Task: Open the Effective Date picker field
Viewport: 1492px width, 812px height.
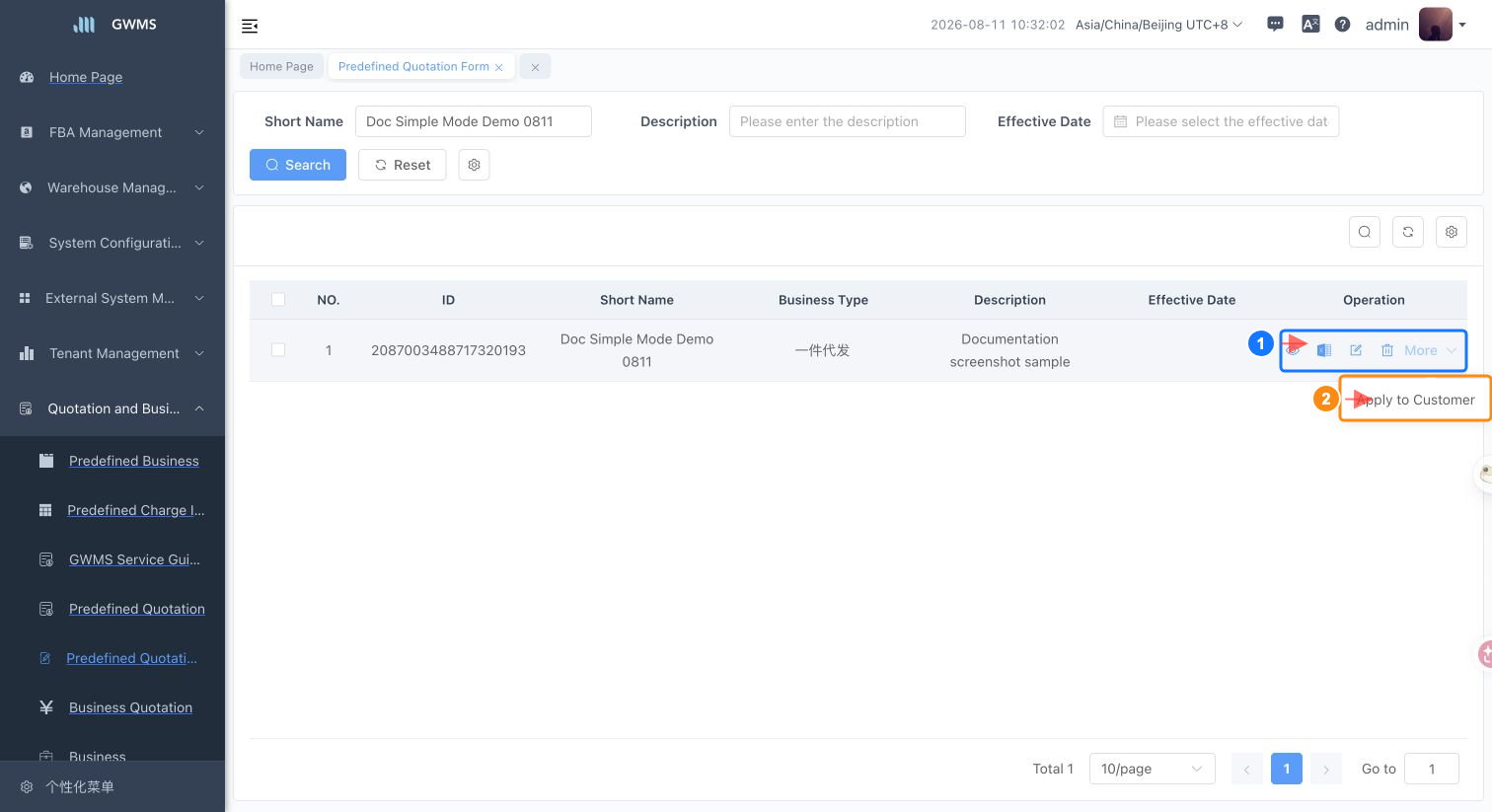Action: [1221, 121]
